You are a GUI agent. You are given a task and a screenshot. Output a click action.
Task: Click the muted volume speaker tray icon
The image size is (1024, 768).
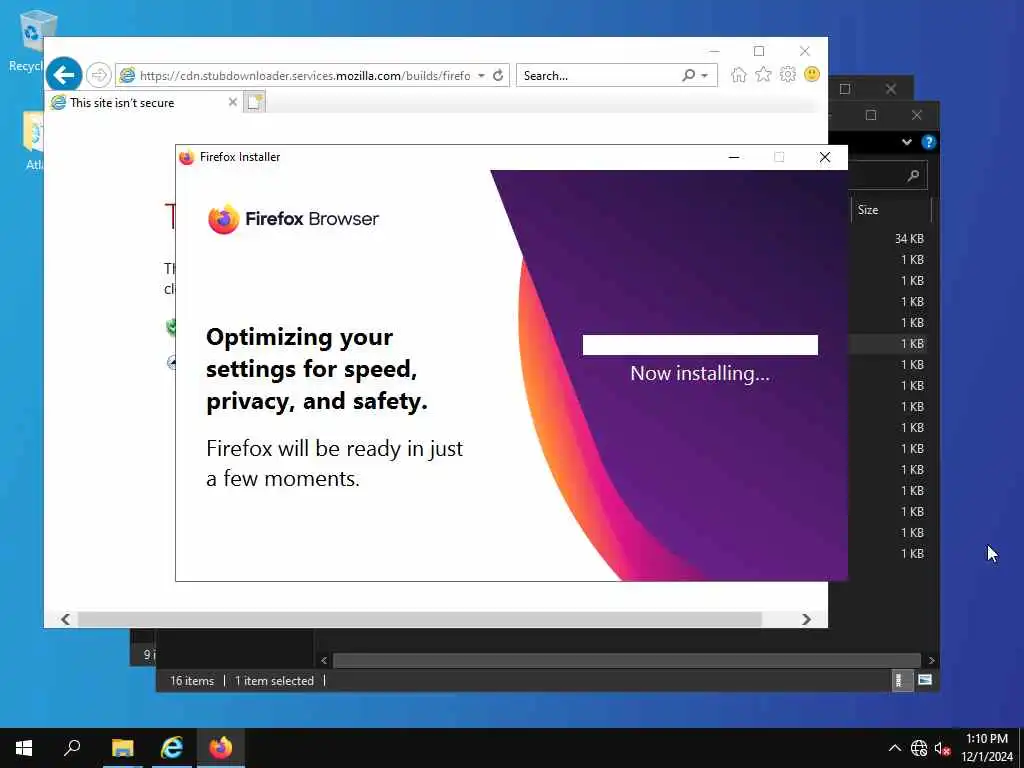942,748
